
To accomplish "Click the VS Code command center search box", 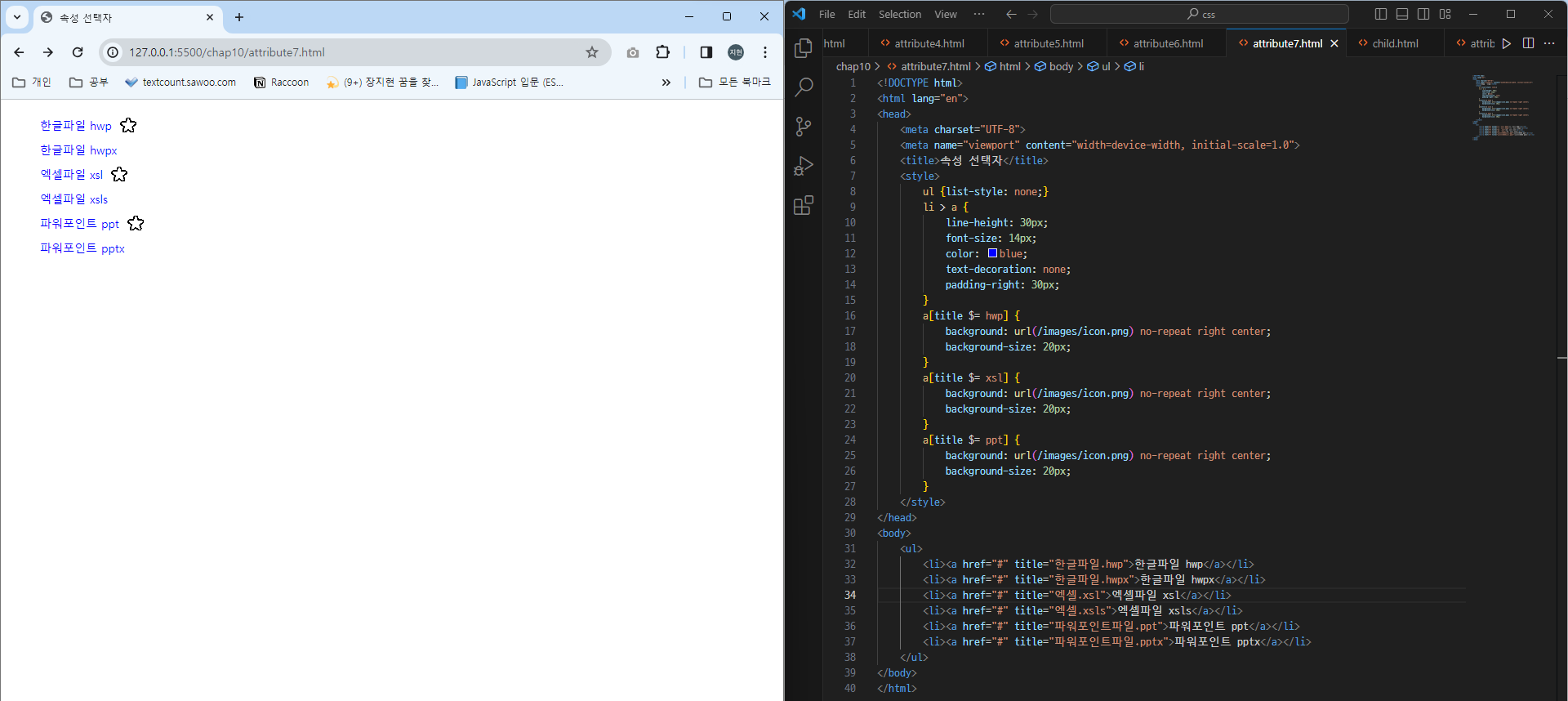I will [x=1199, y=14].
